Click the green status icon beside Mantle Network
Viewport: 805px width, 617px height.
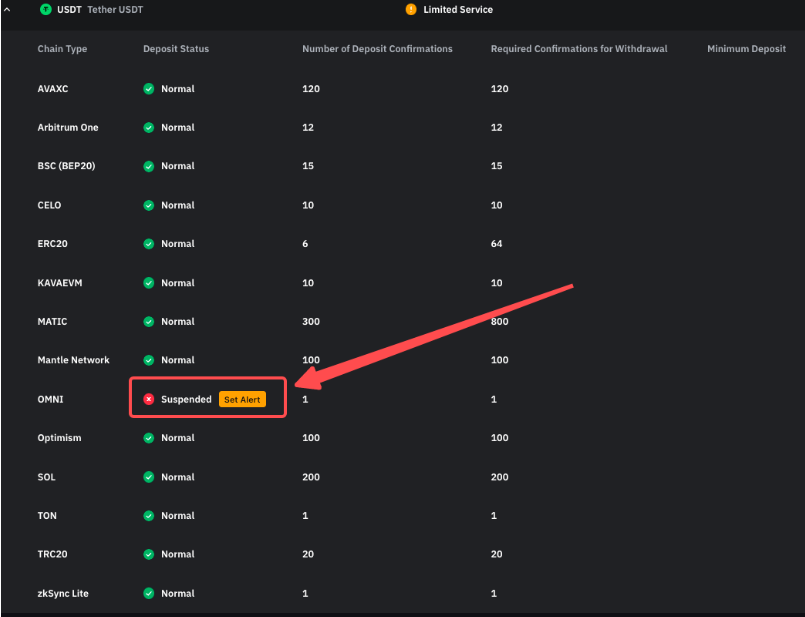[149, 359]
